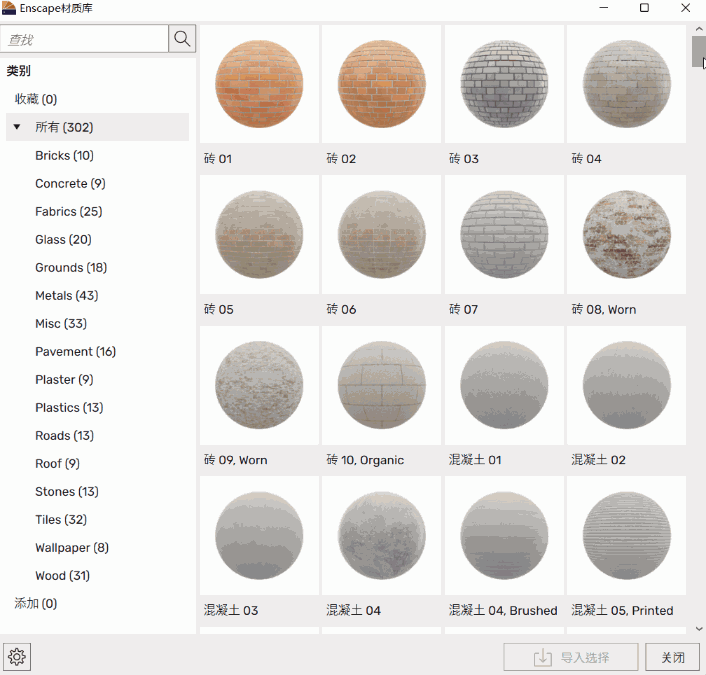Select the 所有 (302) category

coord(97,127)
